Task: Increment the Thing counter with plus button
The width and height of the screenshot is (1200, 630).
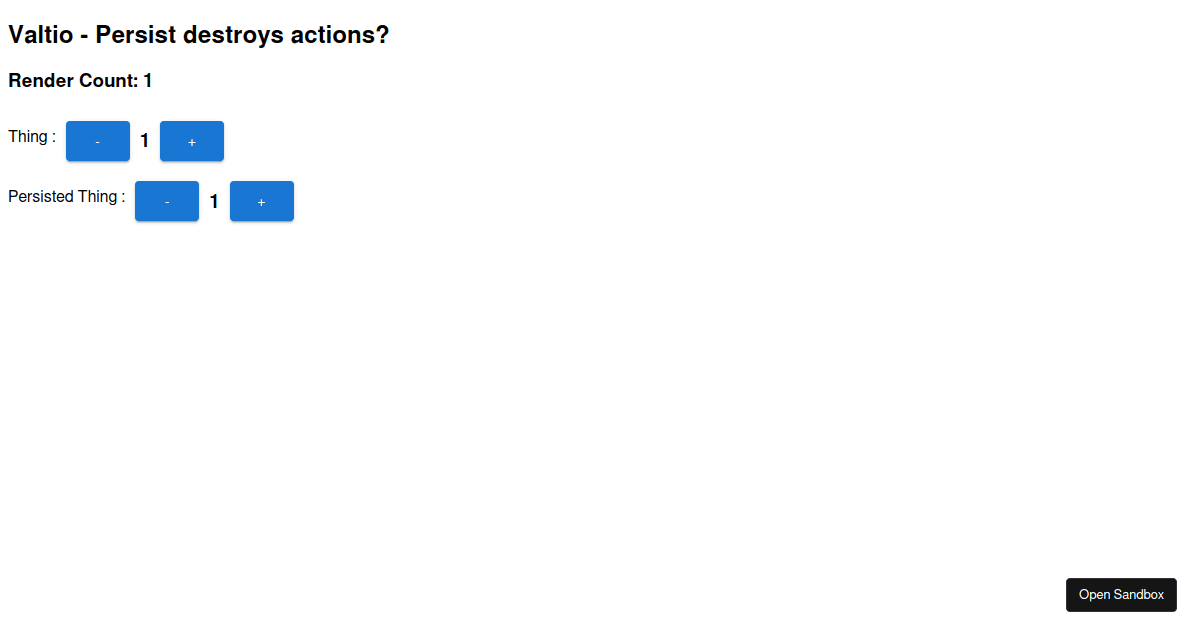Action: point(192,141)
